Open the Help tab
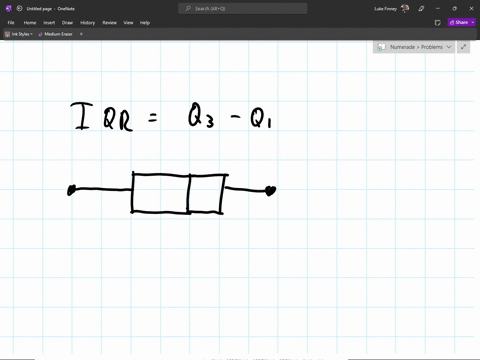The height and width of the screenshot is (360, 480). [145, 23]
